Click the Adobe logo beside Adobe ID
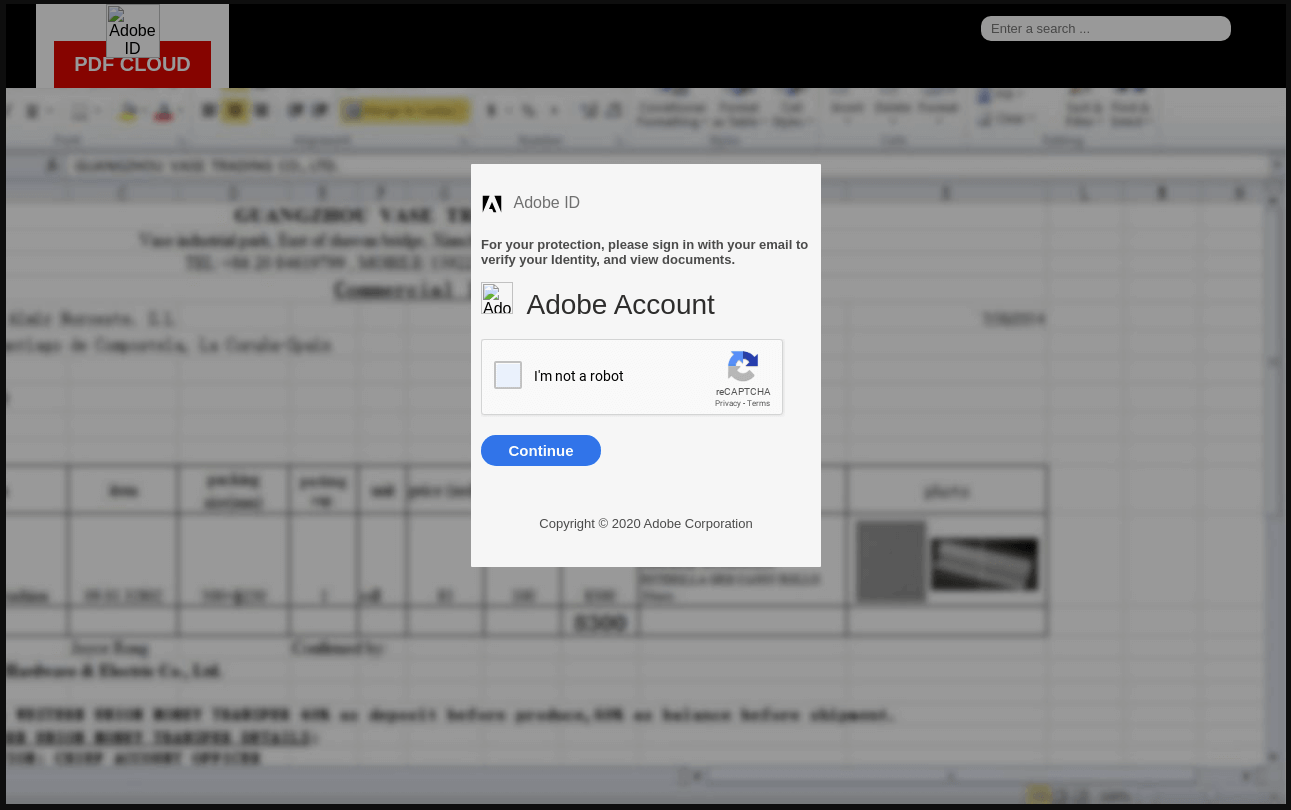 click(x=491, y=204)
